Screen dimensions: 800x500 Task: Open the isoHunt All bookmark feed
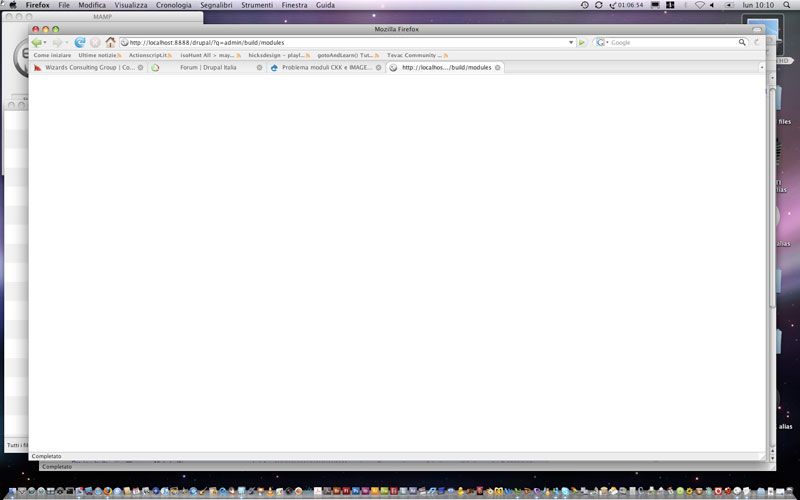coord(211,55)
